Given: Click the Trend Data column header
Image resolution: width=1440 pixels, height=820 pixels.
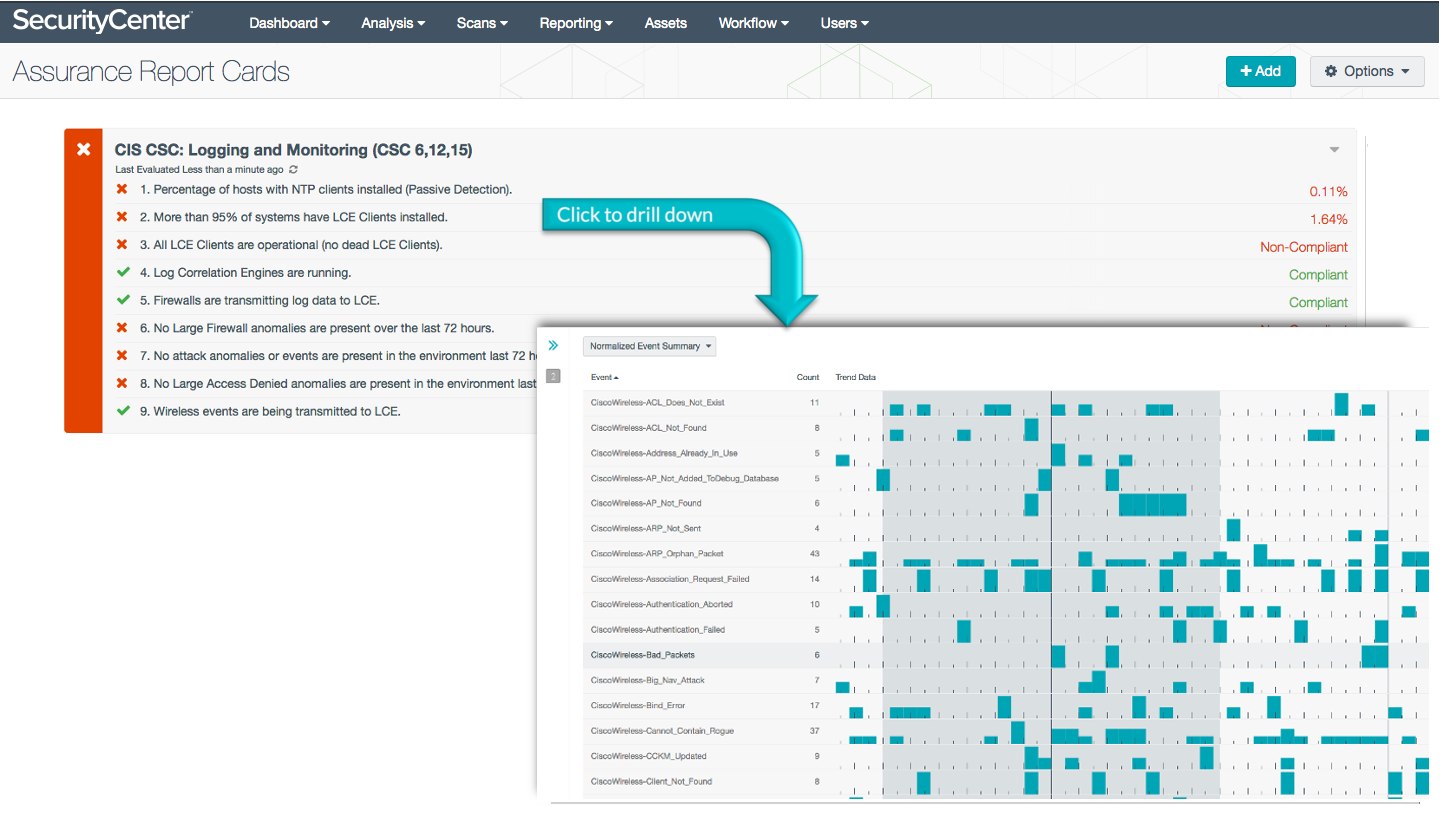Looking at the screenshot, I should coord(856,377).
